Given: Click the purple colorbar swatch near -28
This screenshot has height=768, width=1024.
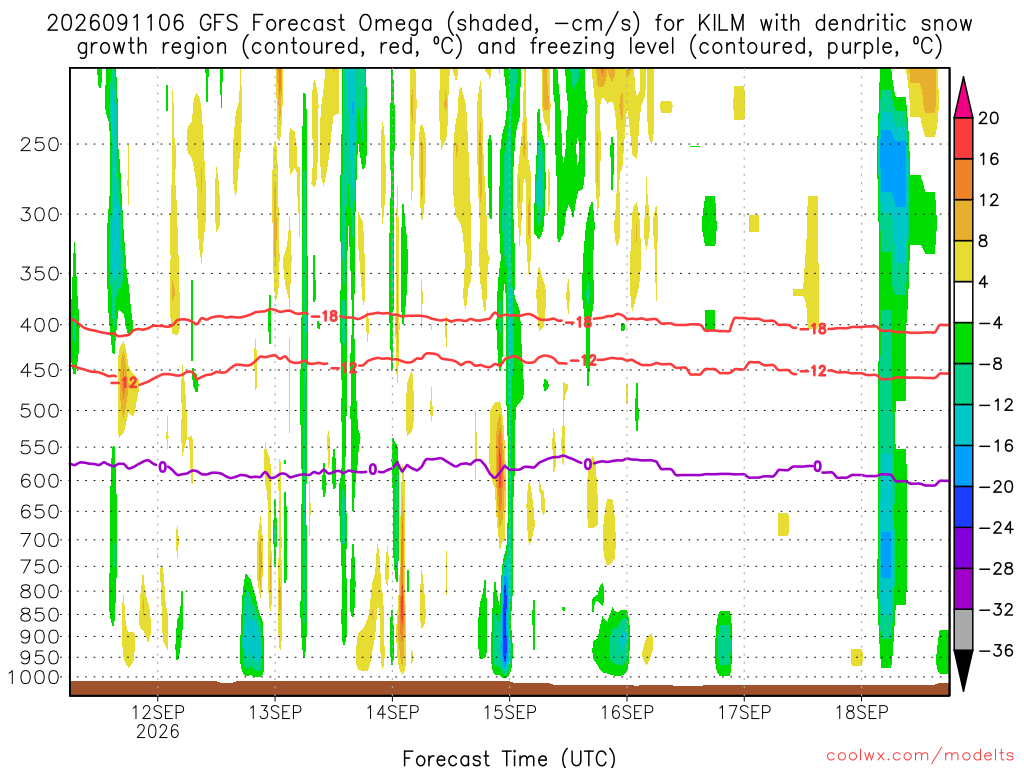Looking at the screenshot, I should tap(963, 548).
